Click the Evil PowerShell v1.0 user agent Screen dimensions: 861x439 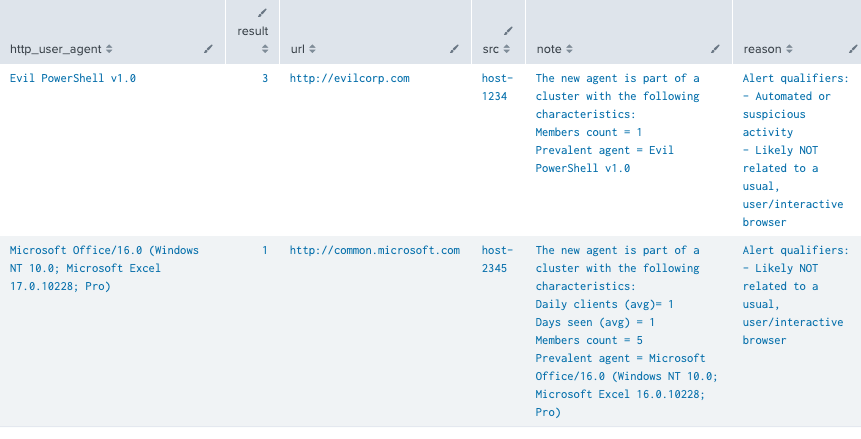tap(72, 78)
